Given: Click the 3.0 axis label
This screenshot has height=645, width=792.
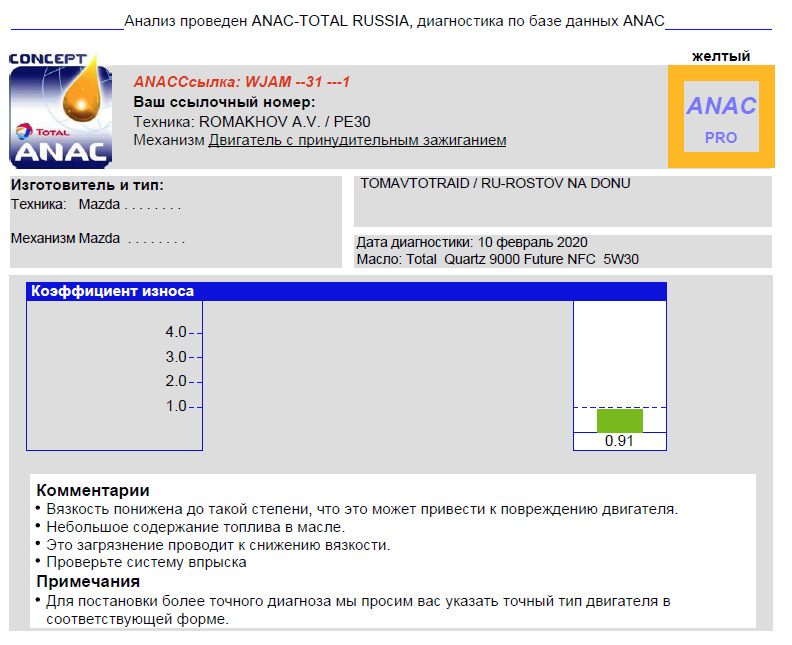Looking at the screenshot, I should (176, 357).
